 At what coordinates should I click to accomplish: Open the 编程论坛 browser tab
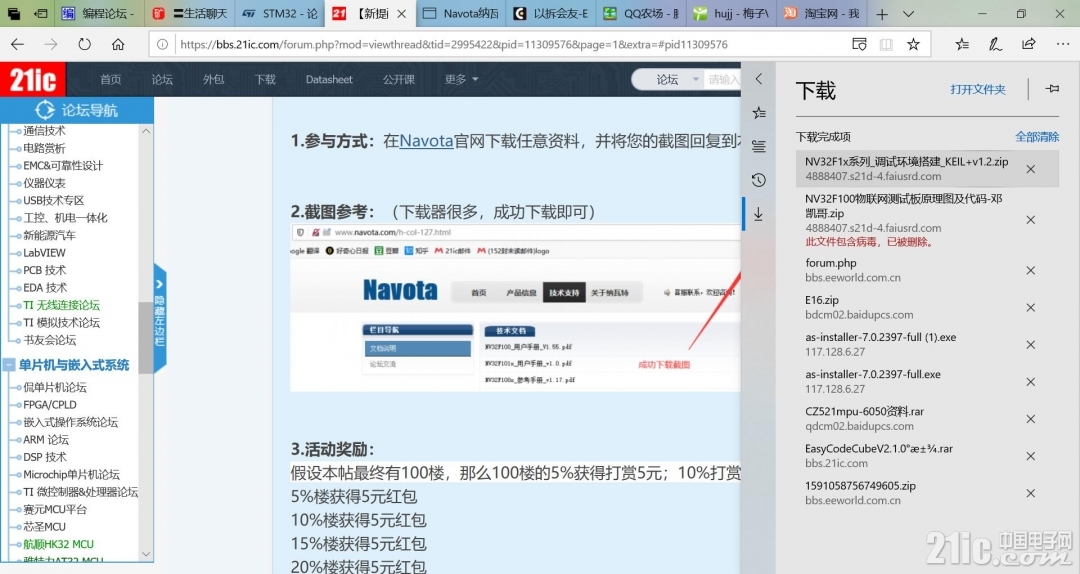click(x=97, y=14)
